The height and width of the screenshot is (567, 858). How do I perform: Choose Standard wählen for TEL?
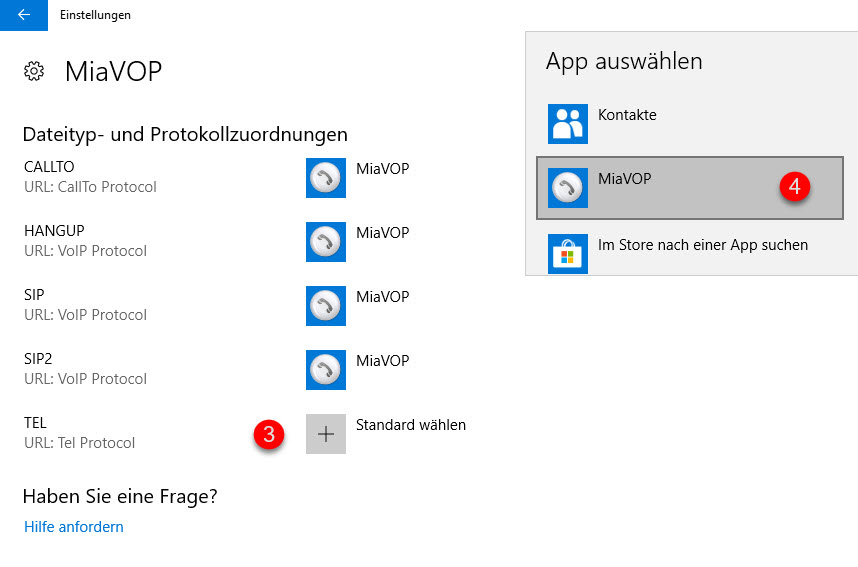pyautogui.click(x=411, y=425)
